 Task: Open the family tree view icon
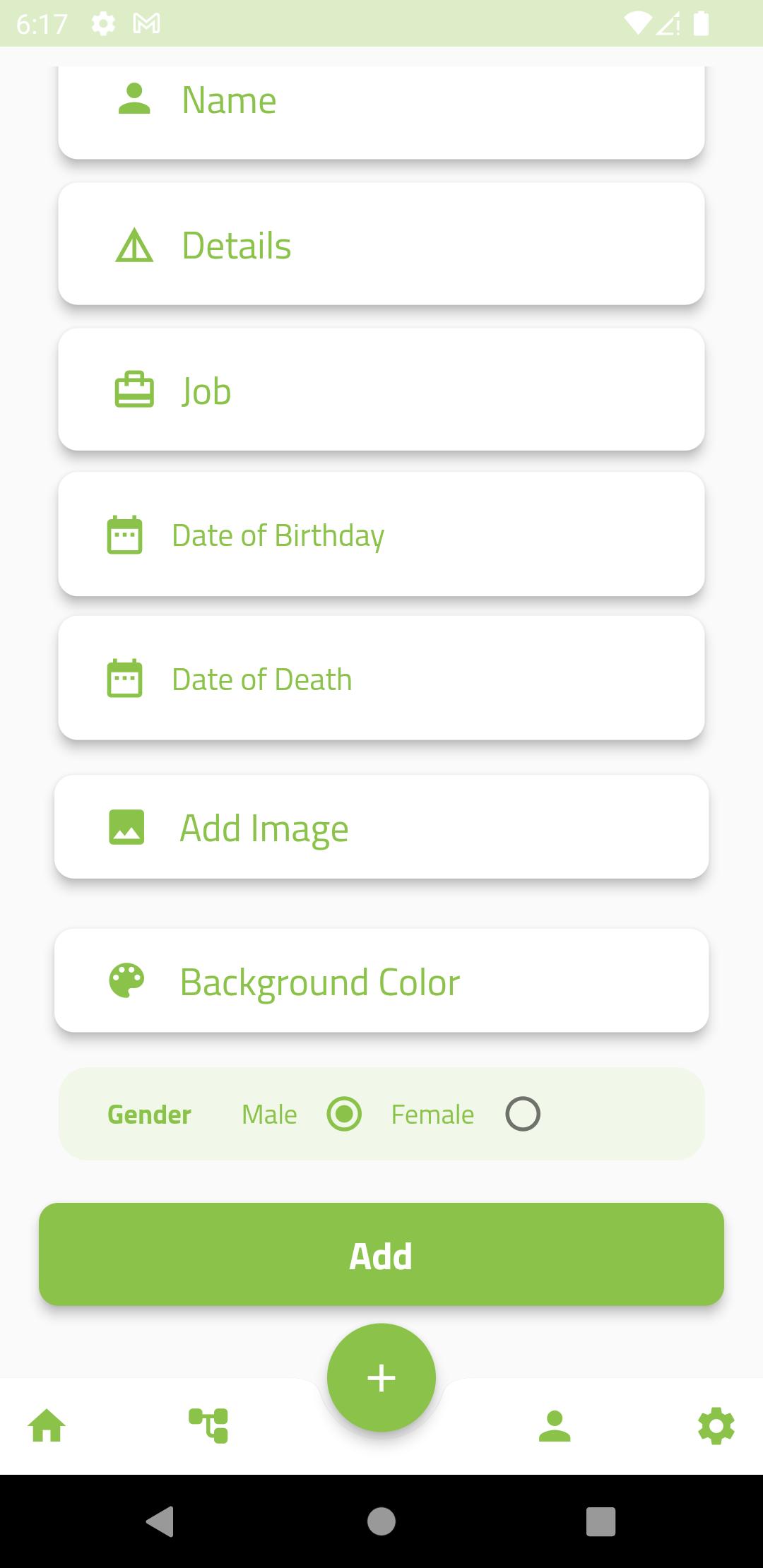pos(208,1425)
